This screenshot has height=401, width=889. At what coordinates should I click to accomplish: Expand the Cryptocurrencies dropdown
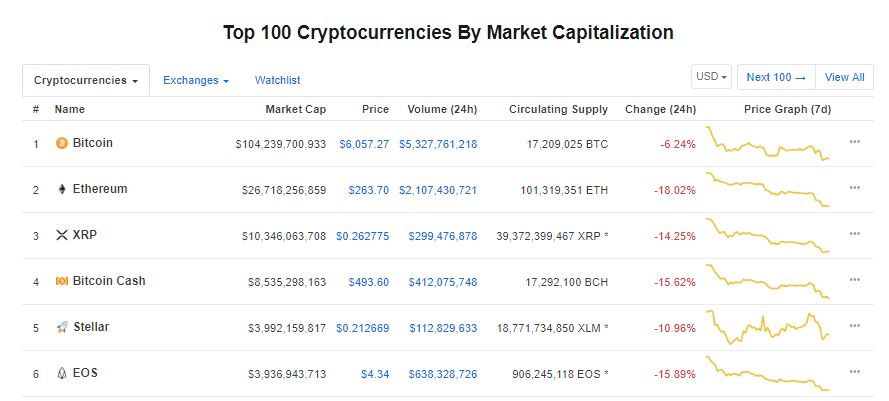tap(86, 81)
